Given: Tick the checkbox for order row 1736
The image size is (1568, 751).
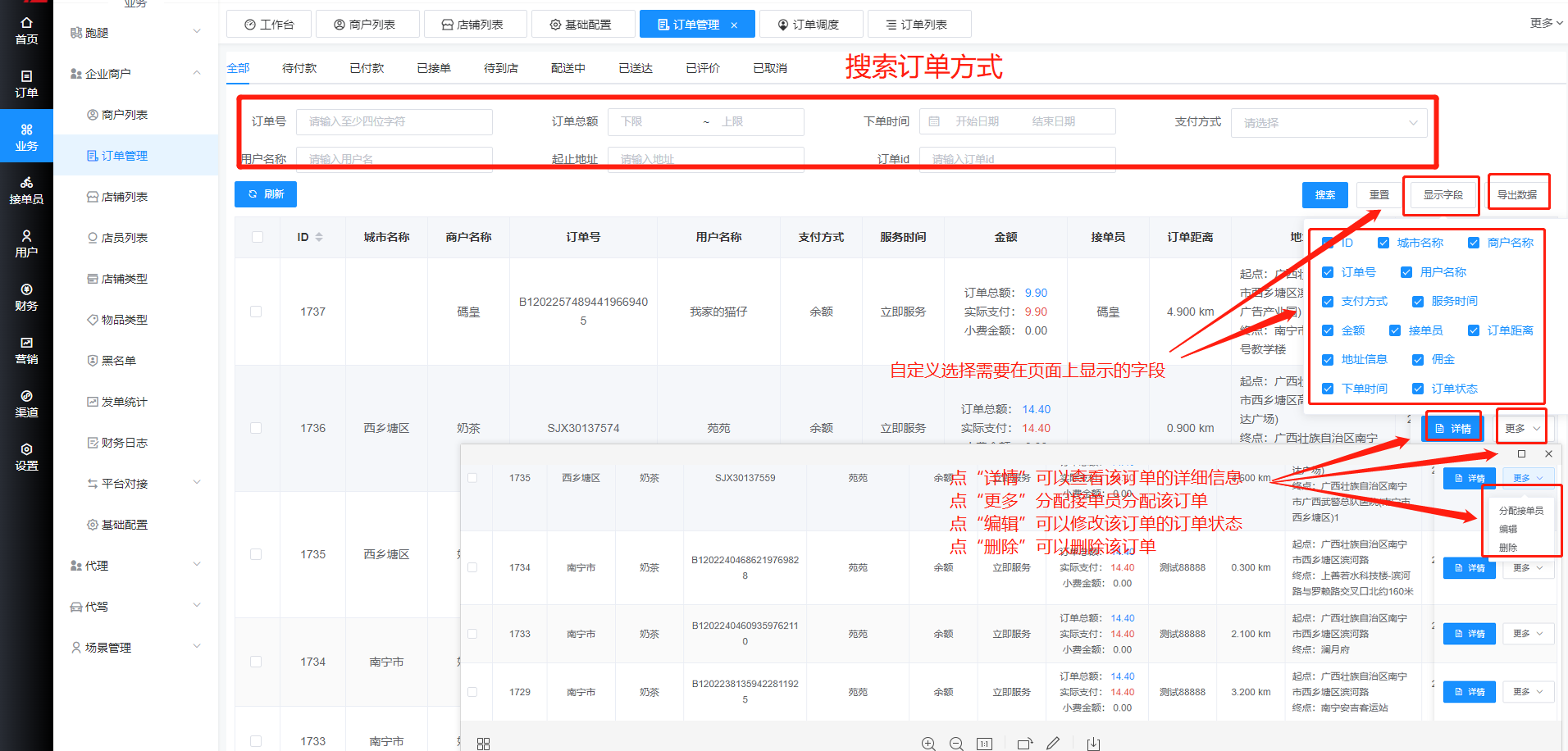Looking at the screenshot, I should 256,428.
